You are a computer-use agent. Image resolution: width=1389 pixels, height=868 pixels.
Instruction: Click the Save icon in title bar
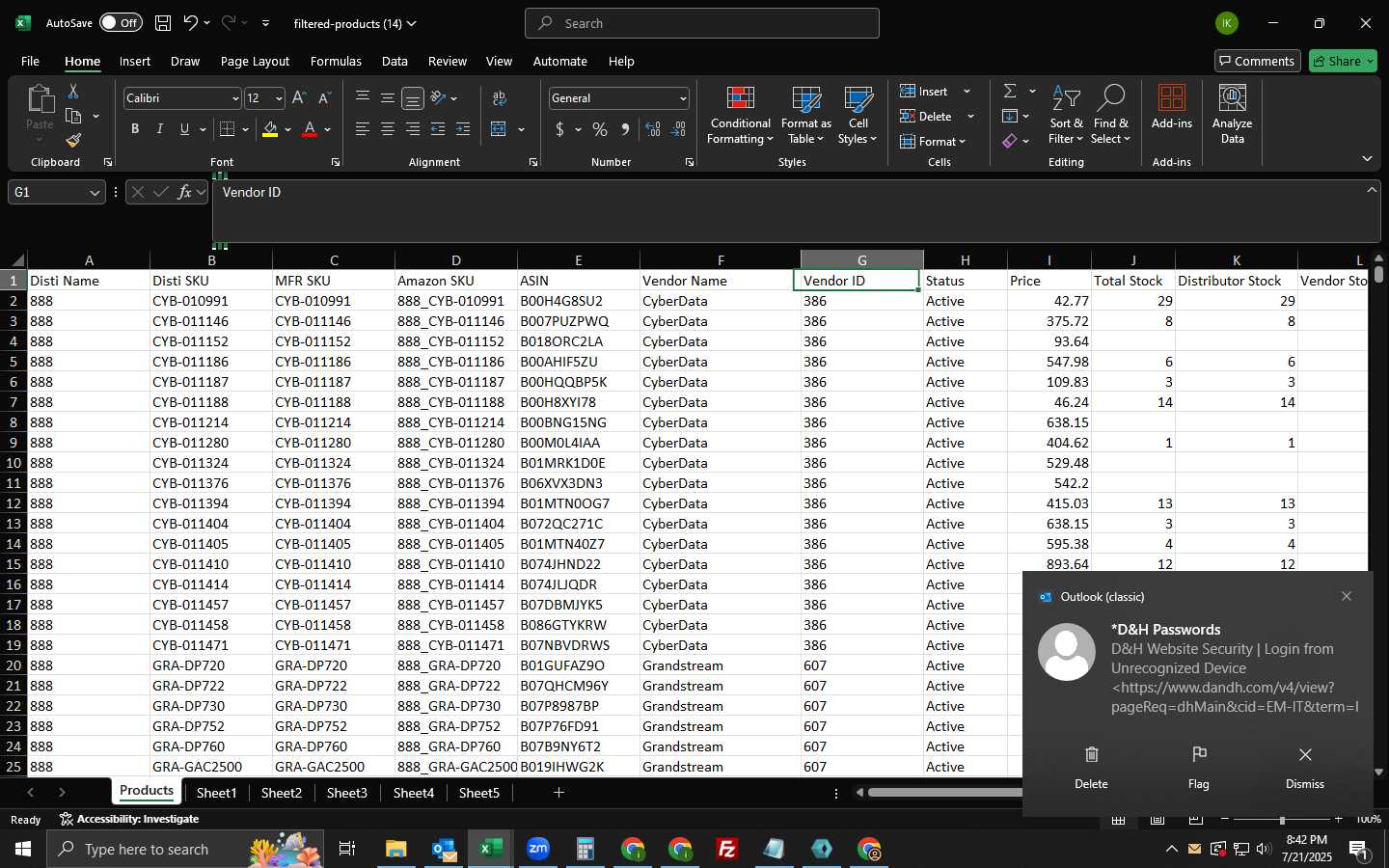[x=163, y=23]
